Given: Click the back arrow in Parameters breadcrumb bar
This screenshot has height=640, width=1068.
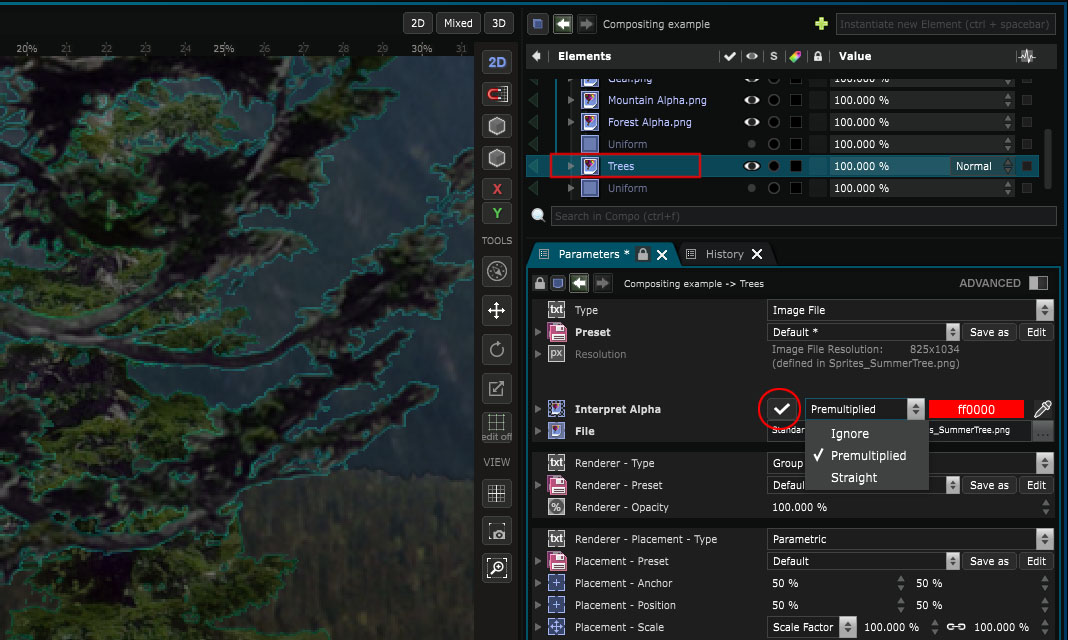Looking at the screenshot, I should [x=579, y=283].
